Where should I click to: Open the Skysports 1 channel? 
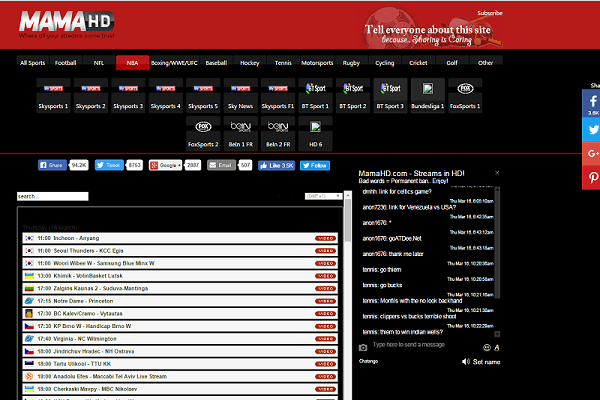point(53,96)
